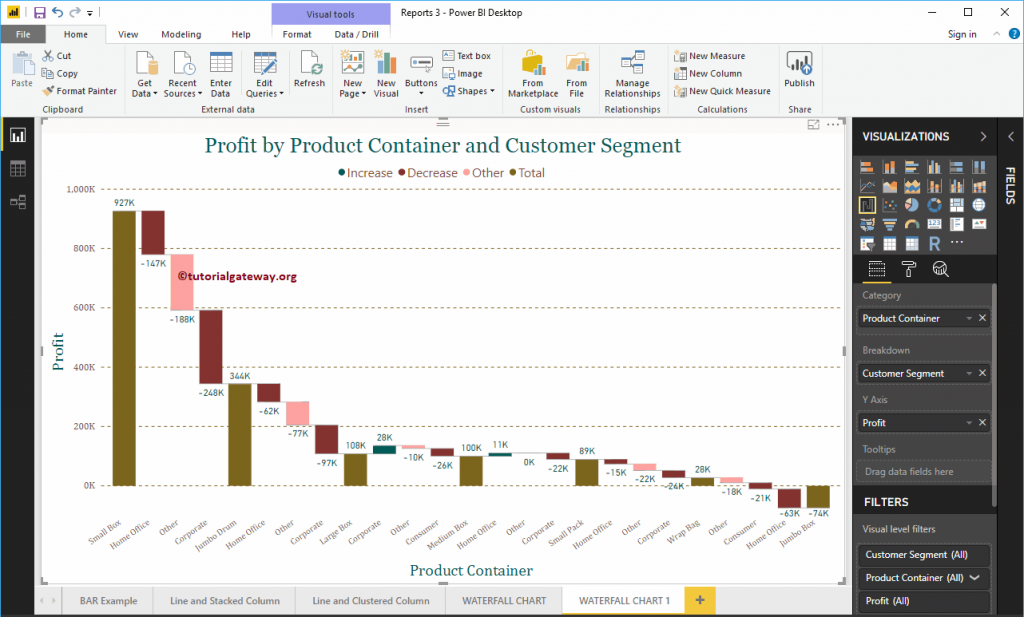The height and width of the screenshot is (617, 1024).
Task: Select the Funnel visual icon
Action: [x=890, y=224]
